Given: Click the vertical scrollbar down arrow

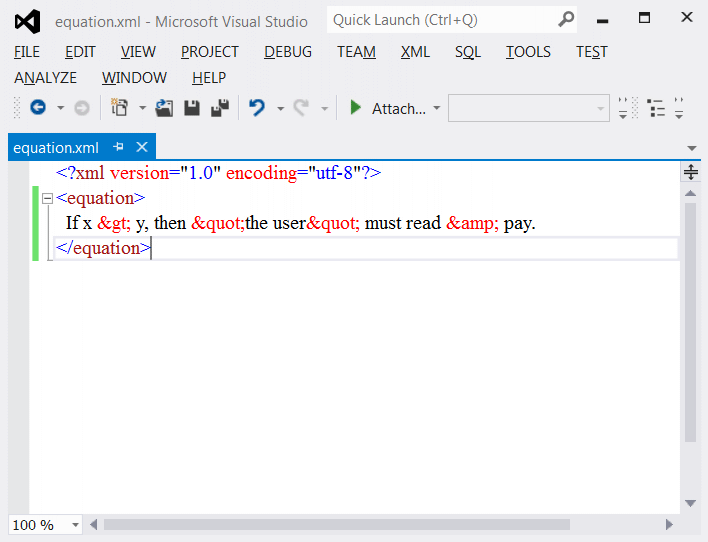Looking at the screenshot, I should 690,503.
